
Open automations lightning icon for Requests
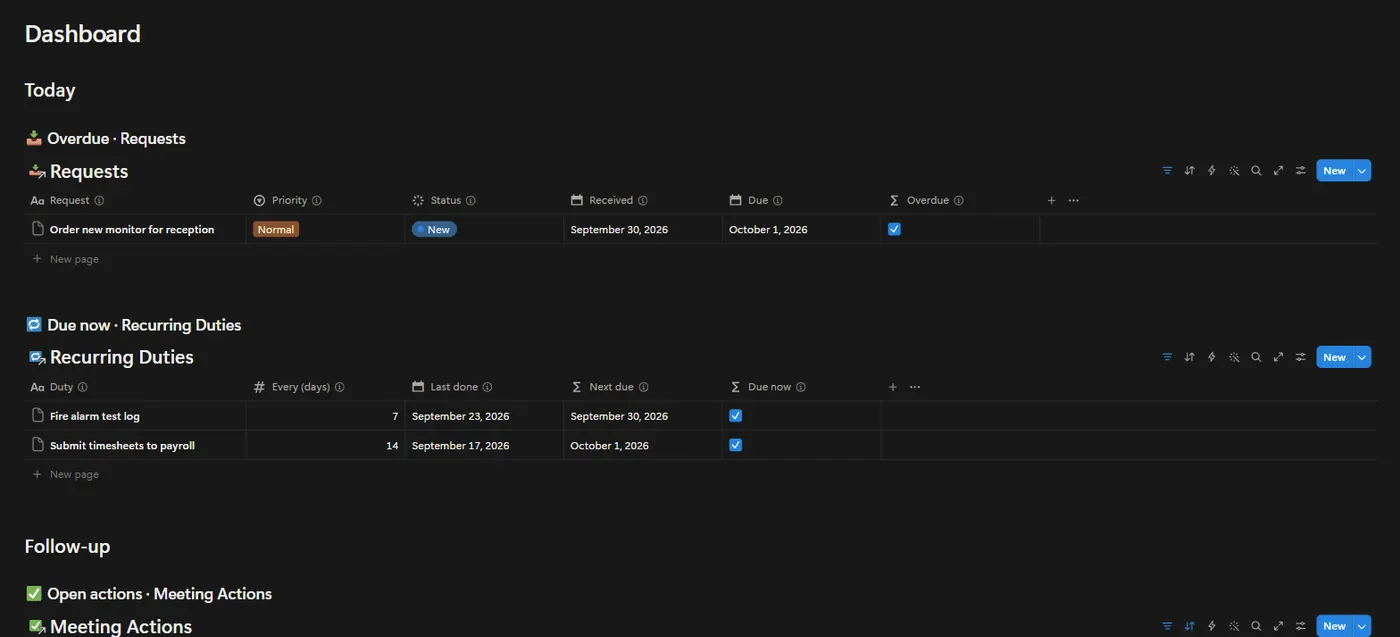point(1211,171)
